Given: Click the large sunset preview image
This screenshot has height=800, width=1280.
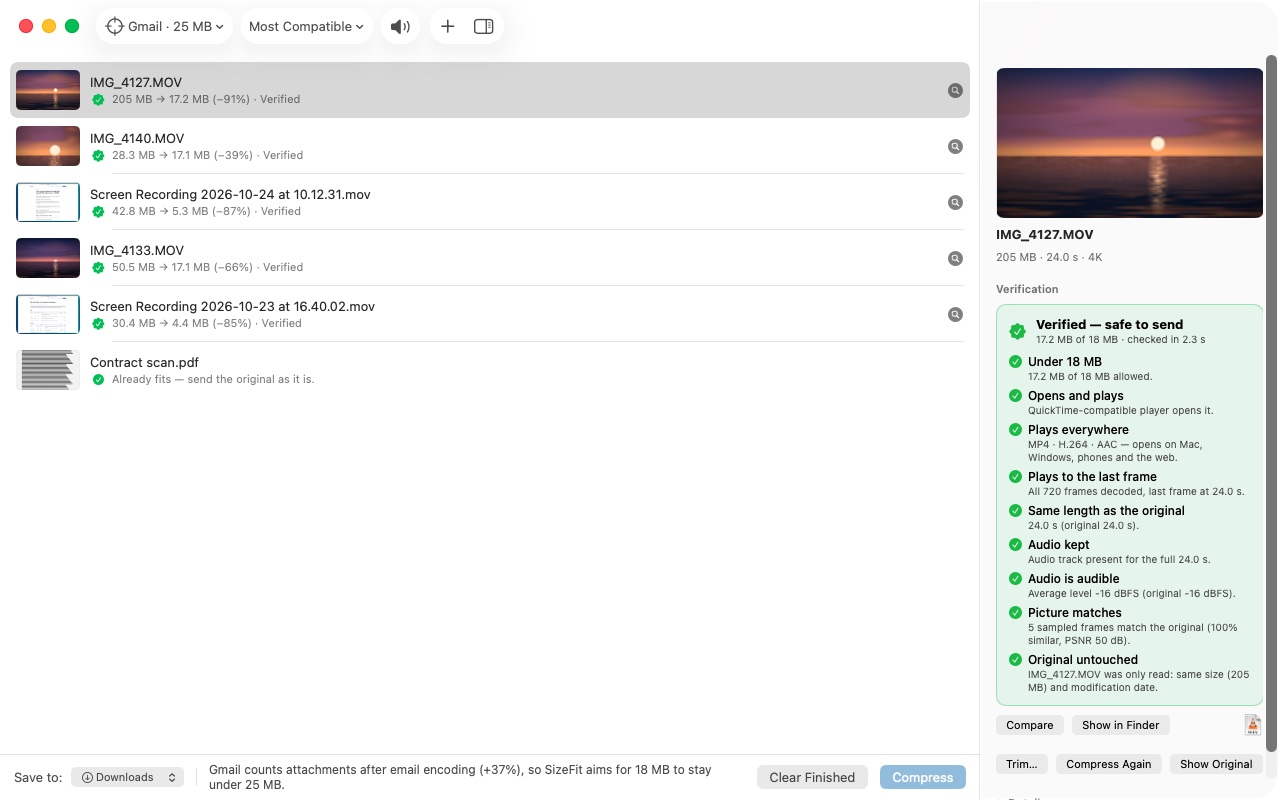Looking at the screenshot, I should [x=1130, y=143].
